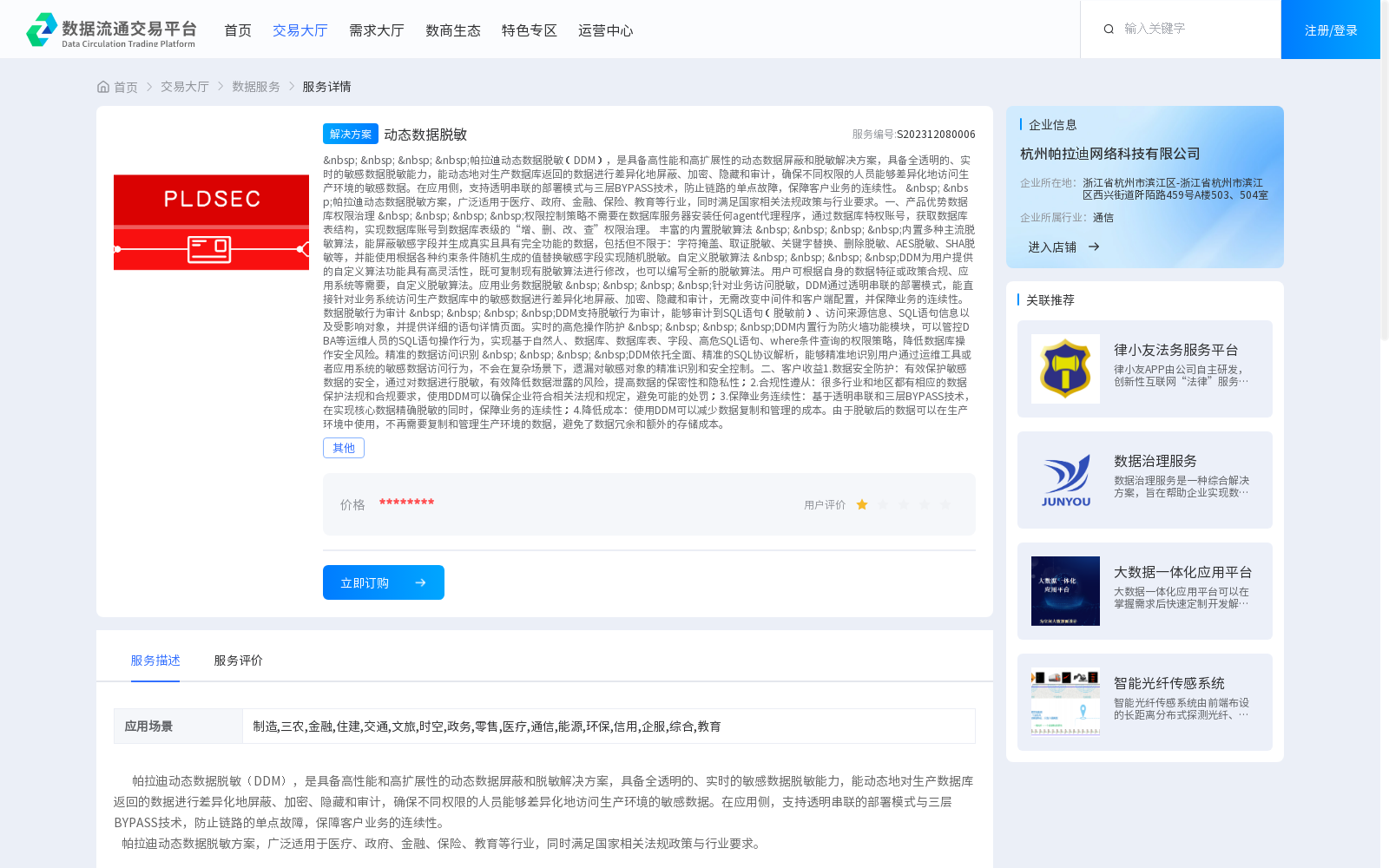Click the fourth rating star

coord(925,504)
